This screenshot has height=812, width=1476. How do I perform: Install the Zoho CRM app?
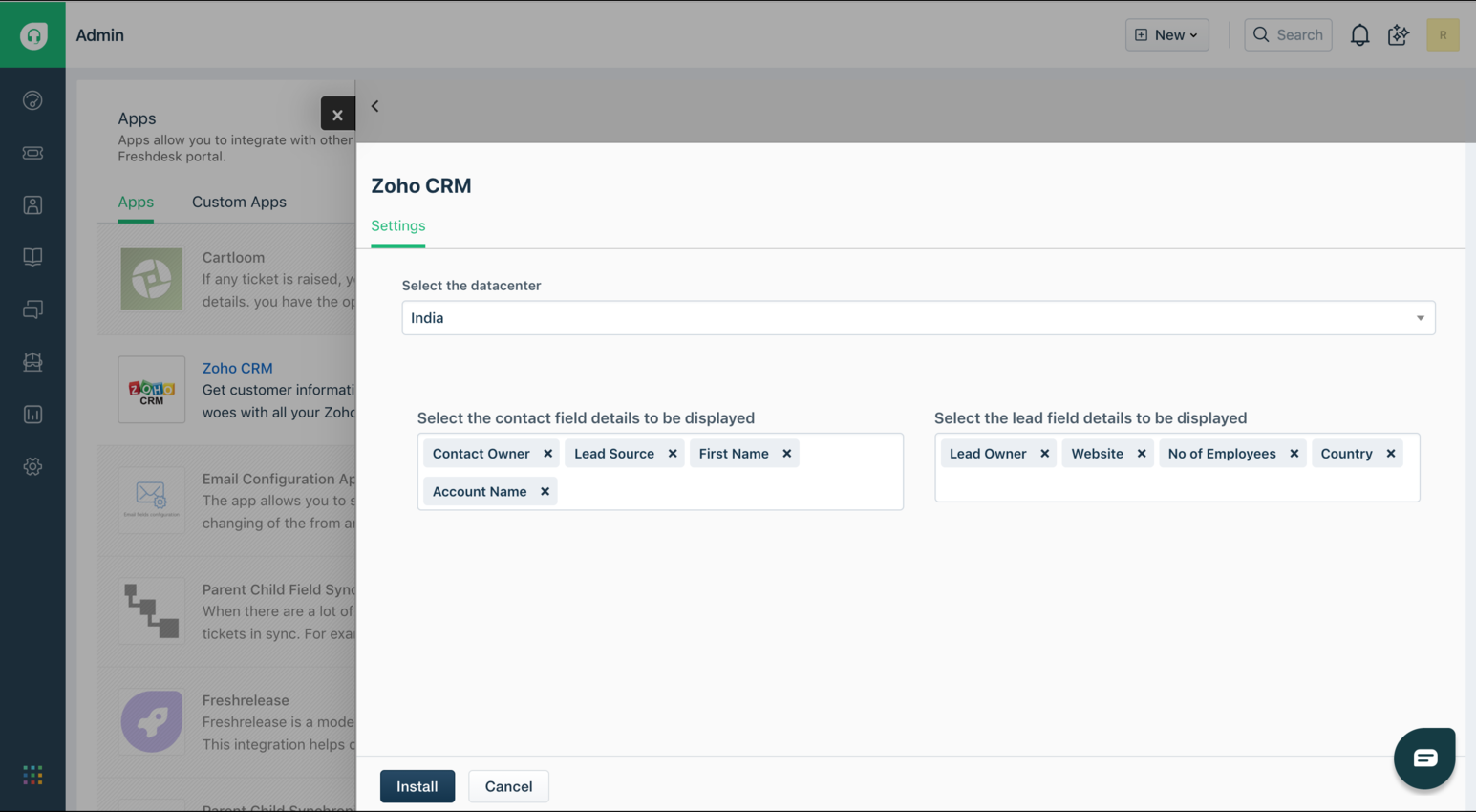coord(417,786)
